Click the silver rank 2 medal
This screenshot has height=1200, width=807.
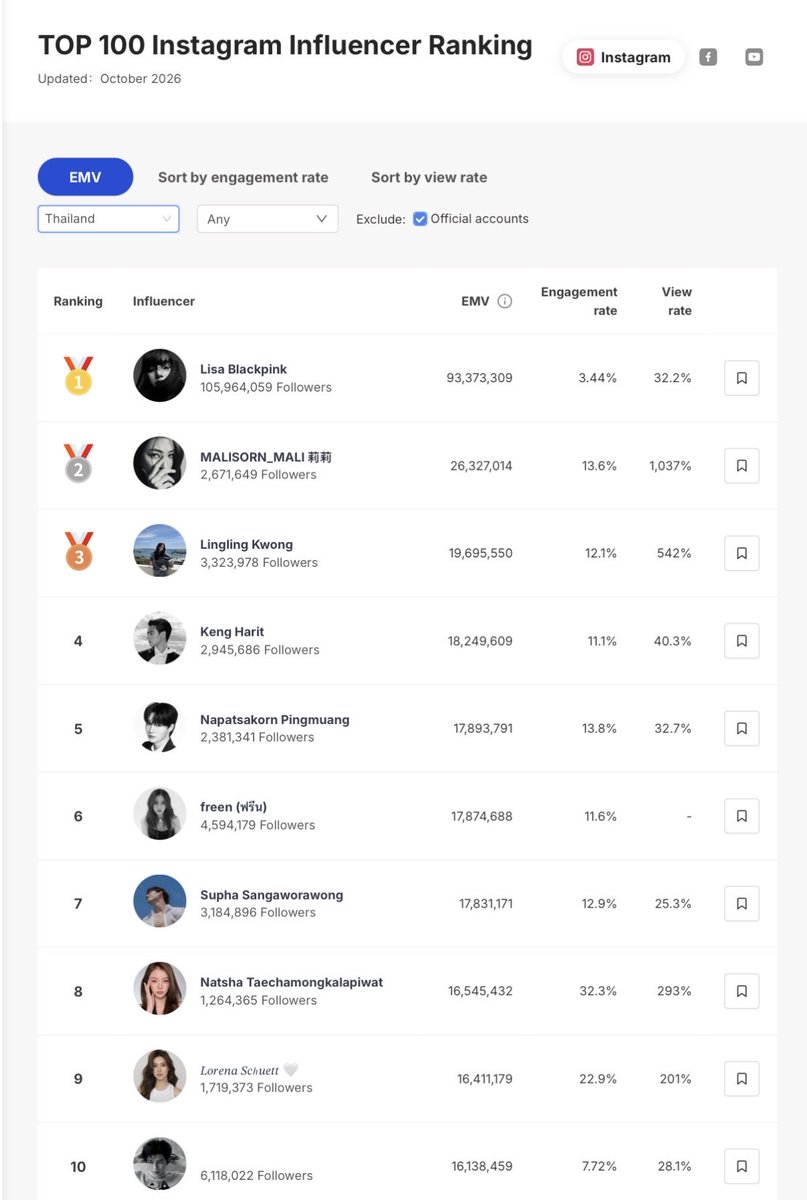[78, 464]
